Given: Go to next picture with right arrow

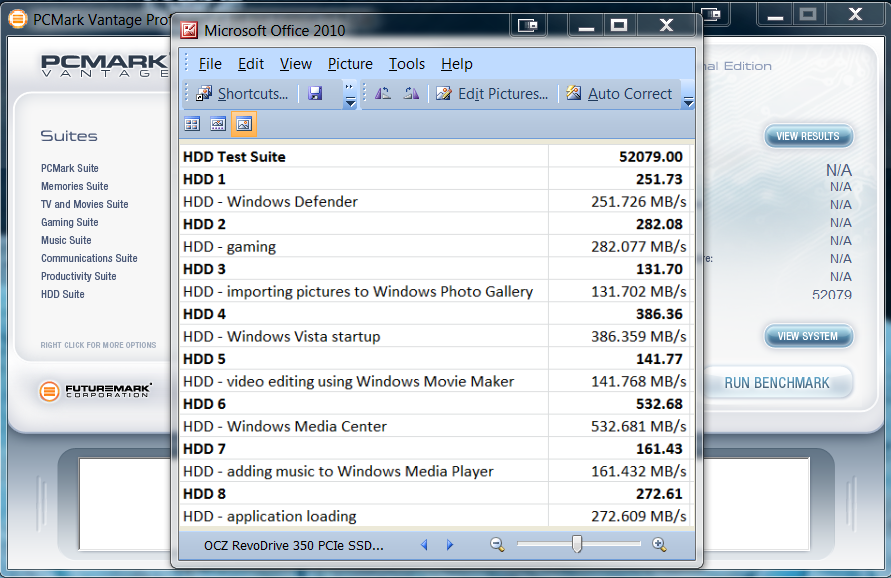Looking at the screenshot, I should (450, 545).
